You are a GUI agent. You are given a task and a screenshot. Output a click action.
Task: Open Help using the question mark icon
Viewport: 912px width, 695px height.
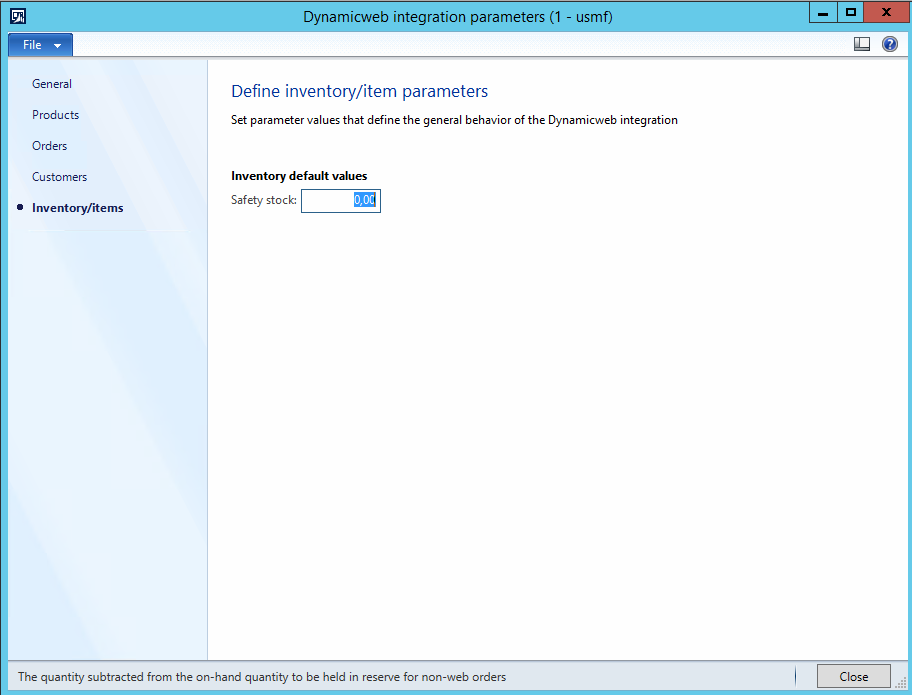point(889,44)
